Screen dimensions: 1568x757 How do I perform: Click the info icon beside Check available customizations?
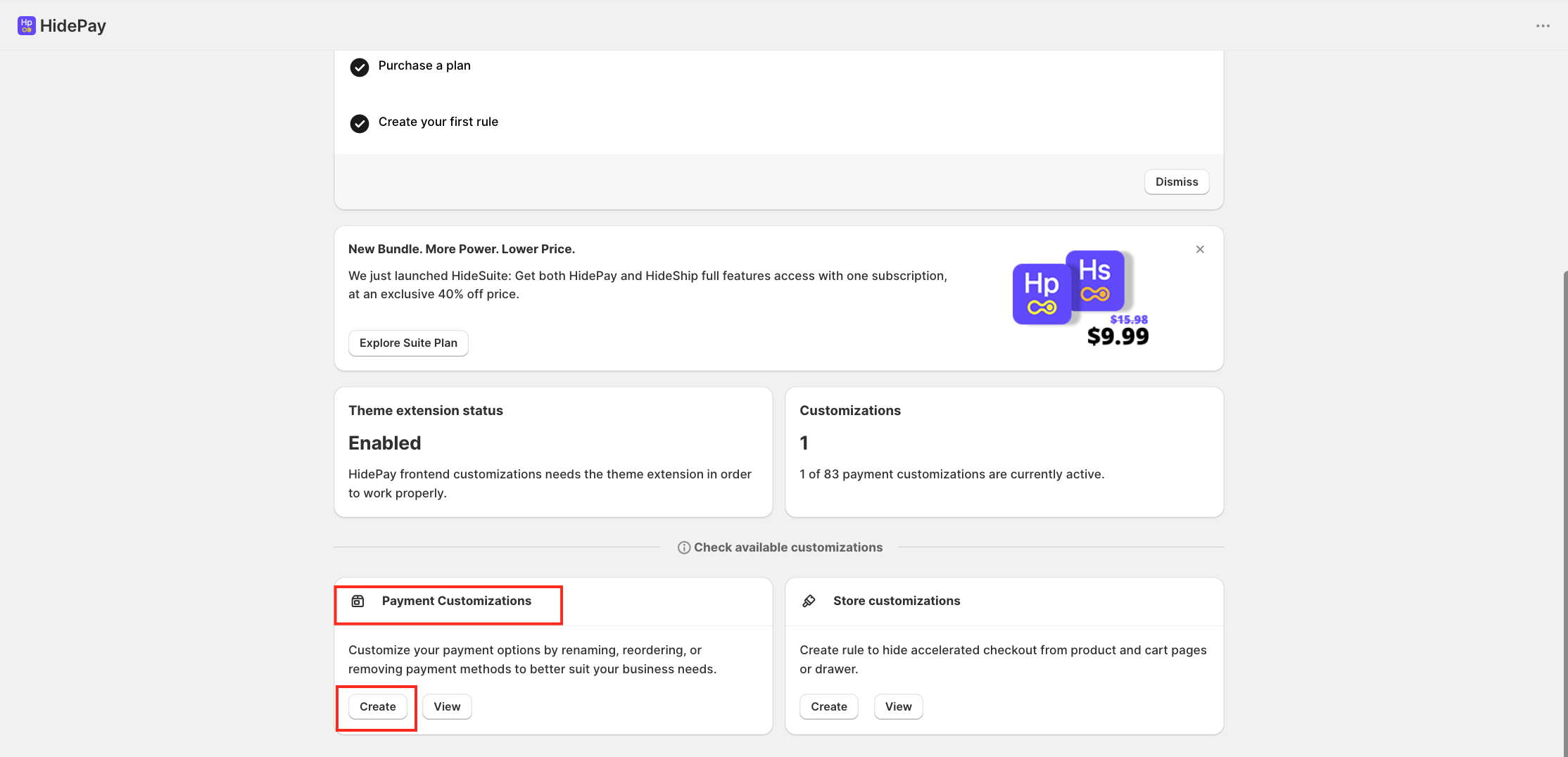click(x=683, y=547)
